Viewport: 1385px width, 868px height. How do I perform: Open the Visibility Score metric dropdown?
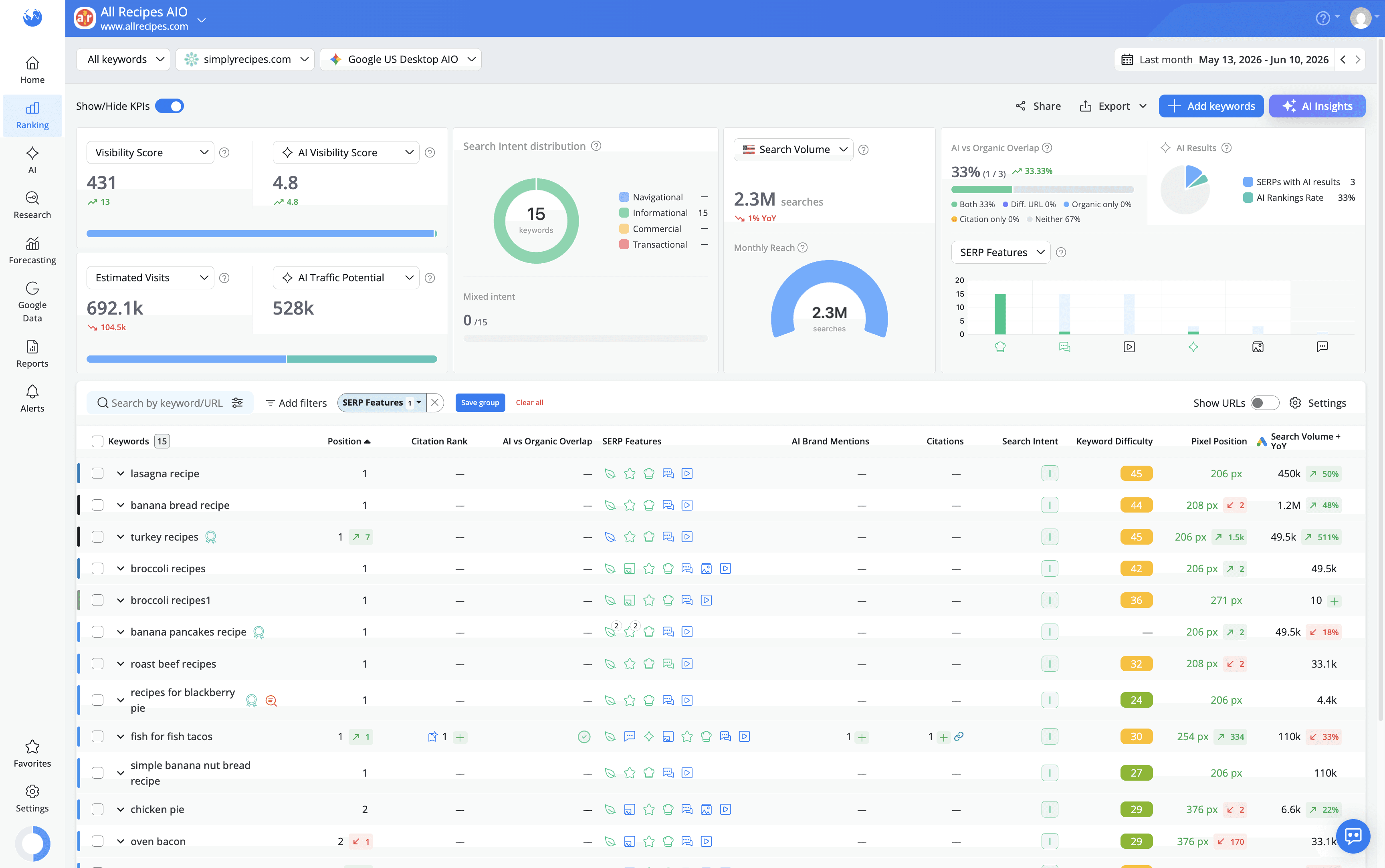tap(150, 152)
